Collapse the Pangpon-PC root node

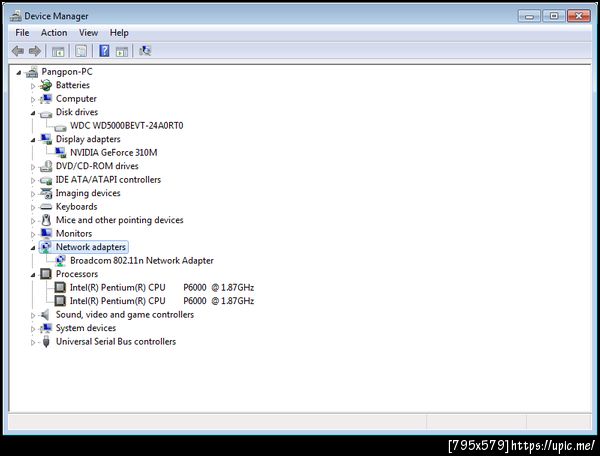pyautogui.click(x=19, y=72)
